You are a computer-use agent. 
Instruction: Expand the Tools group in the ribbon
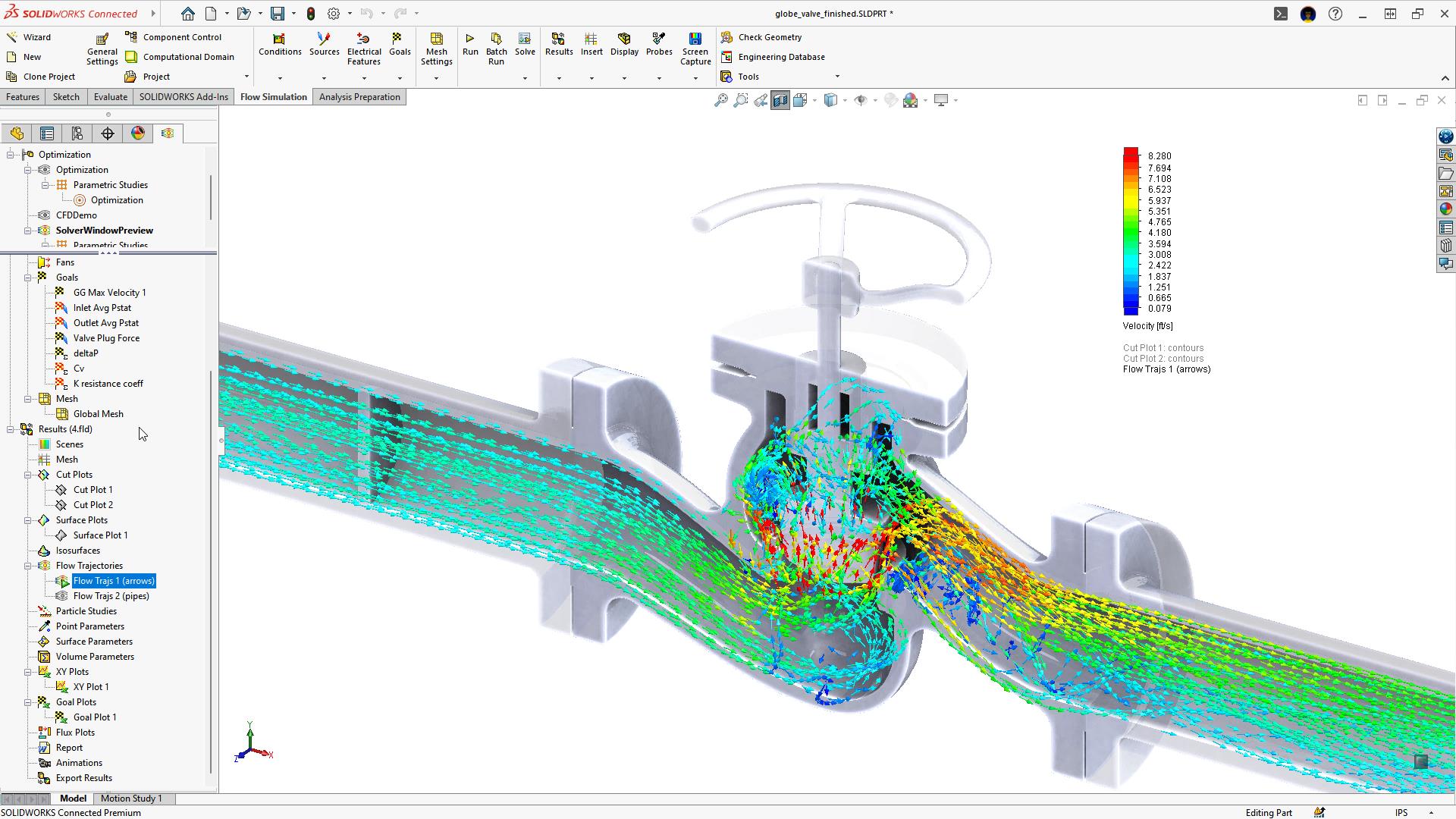(x=837, y=76)
